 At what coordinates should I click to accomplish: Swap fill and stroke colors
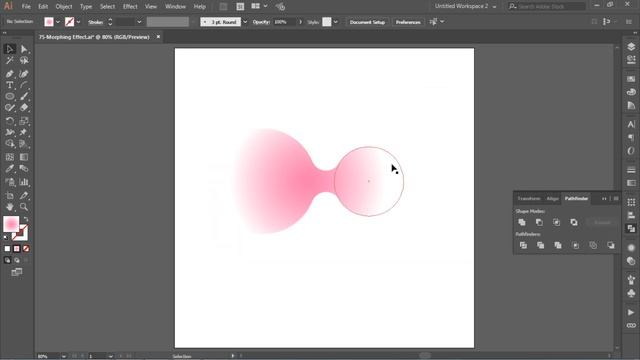(x=26, y=220)
